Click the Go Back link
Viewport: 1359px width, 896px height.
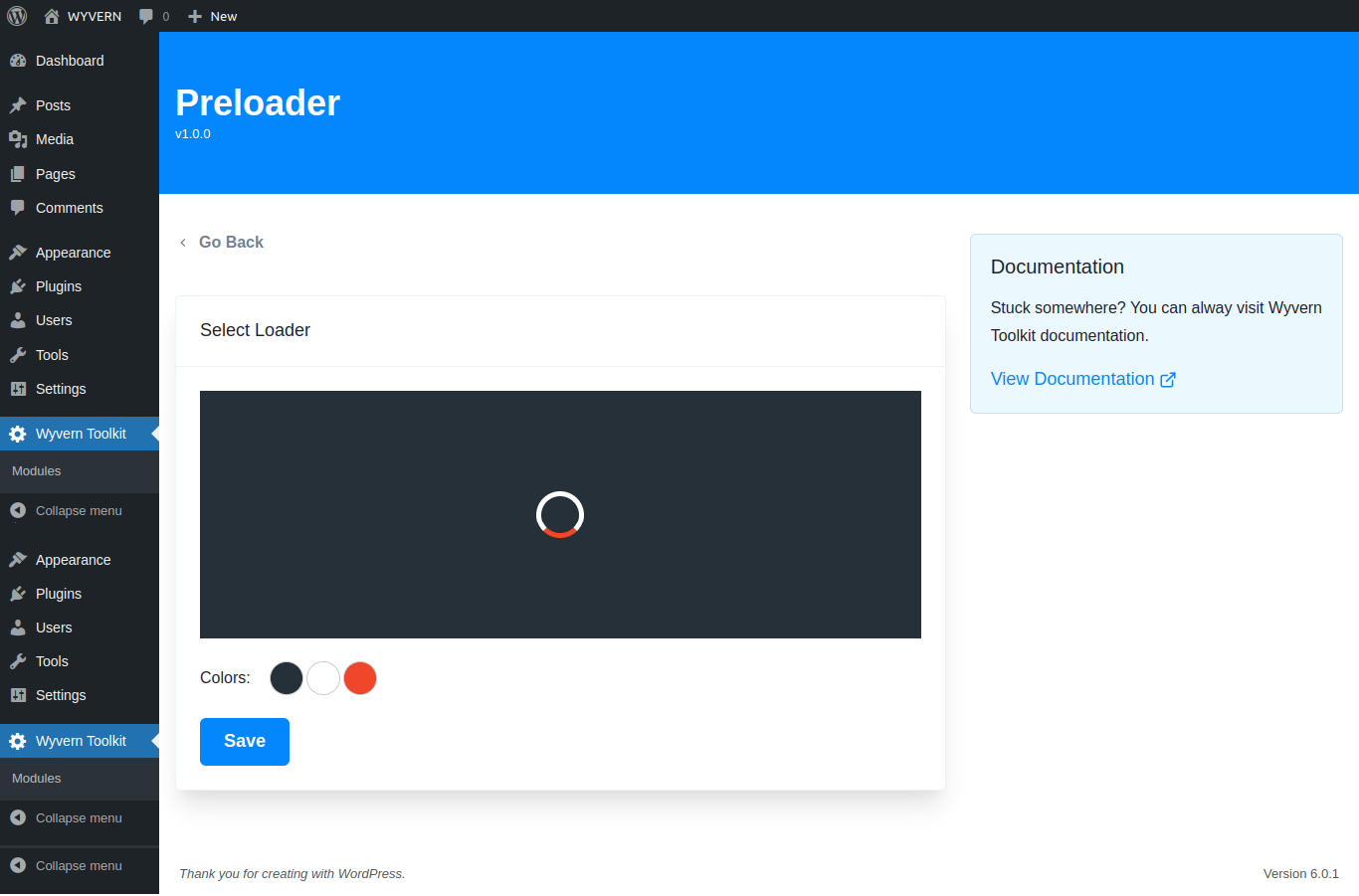click(x=221, y=242)
